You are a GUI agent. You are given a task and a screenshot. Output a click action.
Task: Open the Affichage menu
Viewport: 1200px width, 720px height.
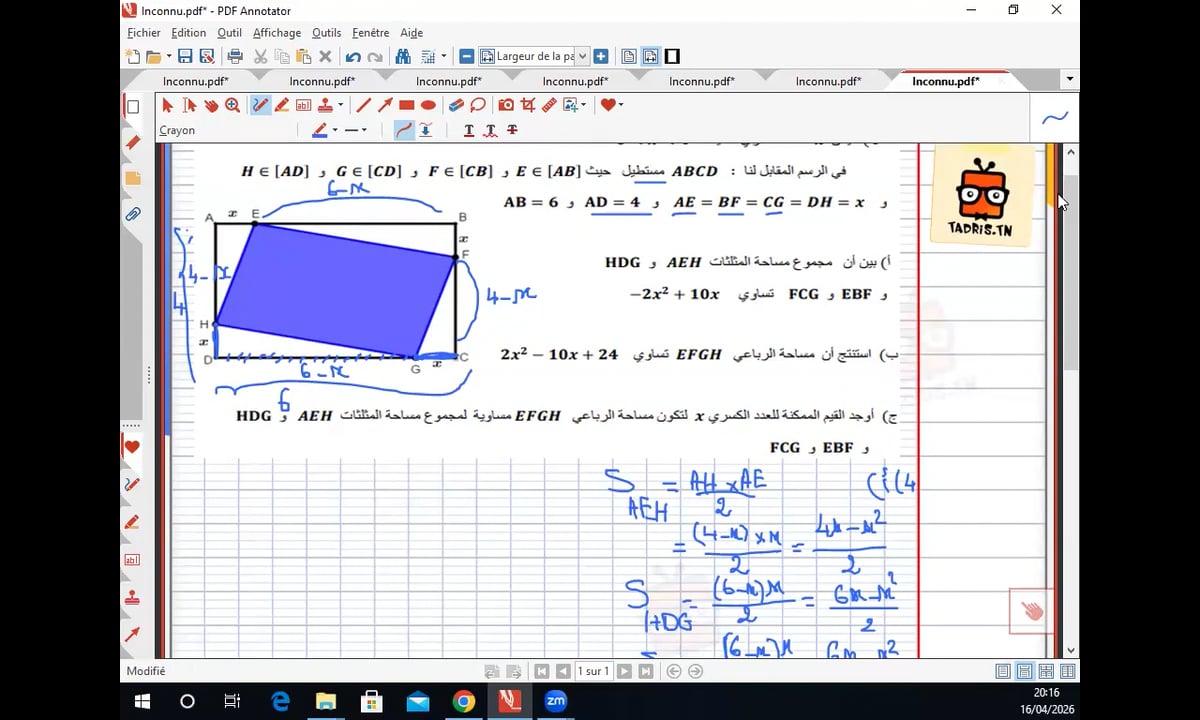point(277,33)
